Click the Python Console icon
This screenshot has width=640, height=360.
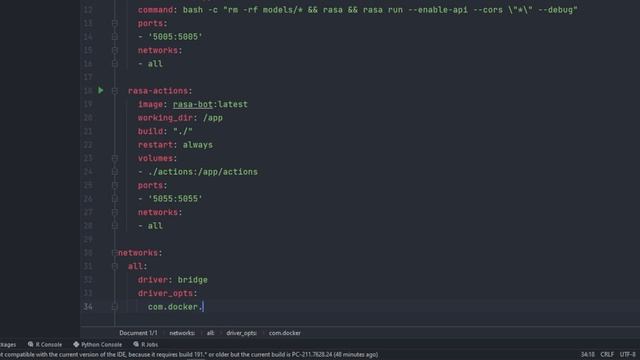pos(76,344)
